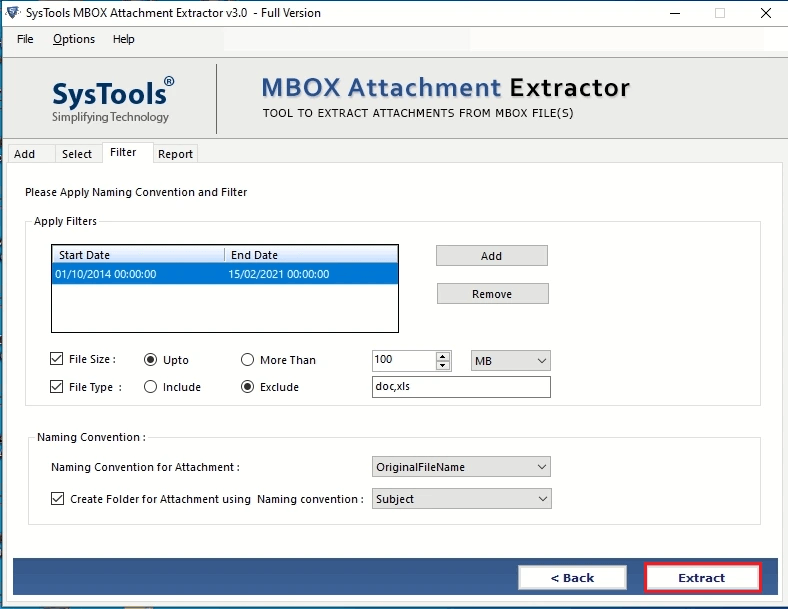
Task: Open the Help menu
Action: pyautogui.click(x=124, y=39)
